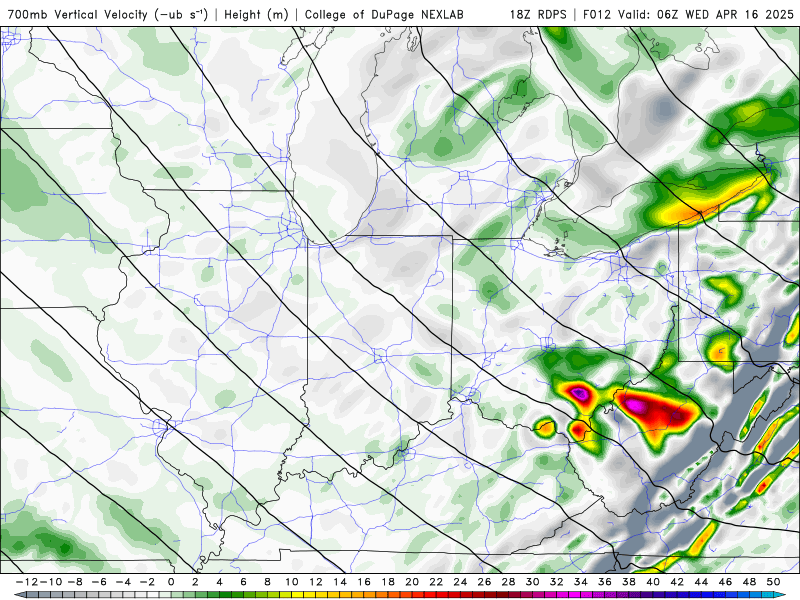The width and height of the screenshot is (800, 600).
Task: Click the '50' color scale label
Action: [x=774, y=582]
